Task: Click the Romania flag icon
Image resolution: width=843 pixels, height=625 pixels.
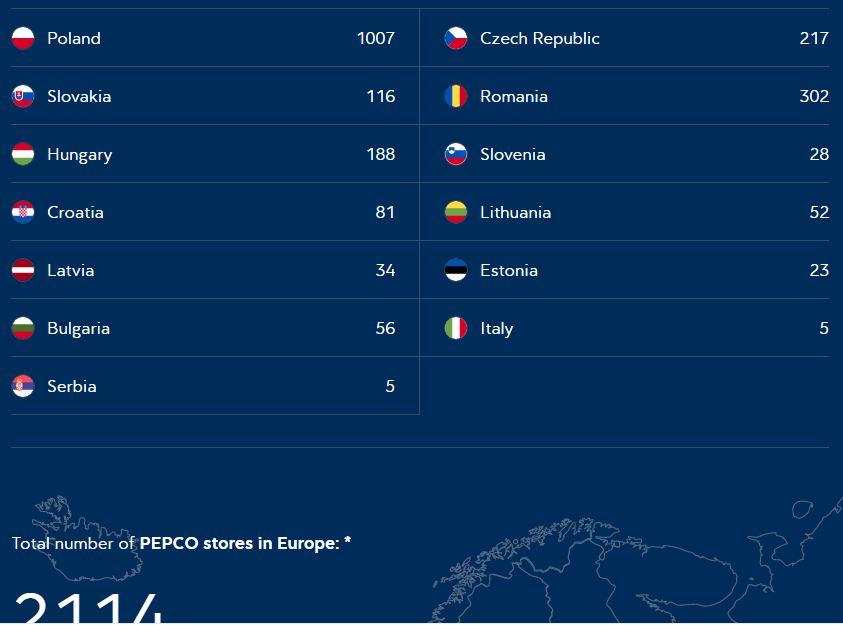Action: click(456, 96)
